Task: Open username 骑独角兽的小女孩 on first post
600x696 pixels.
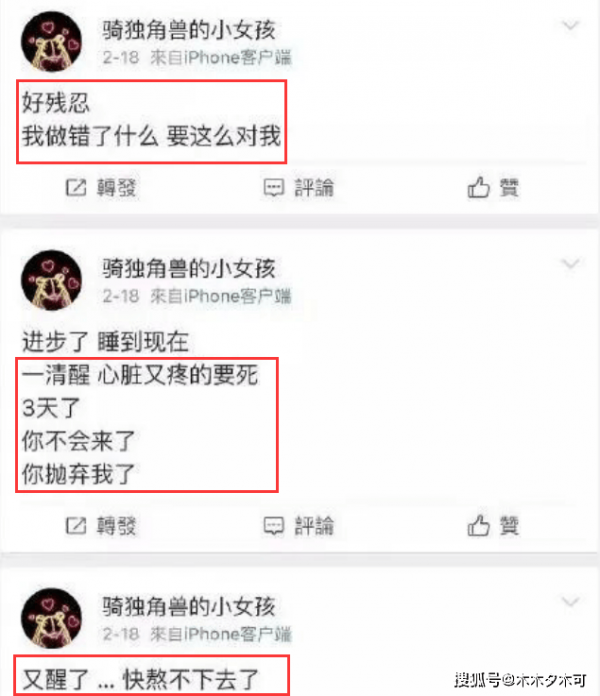Action: [x=189, y=30]
